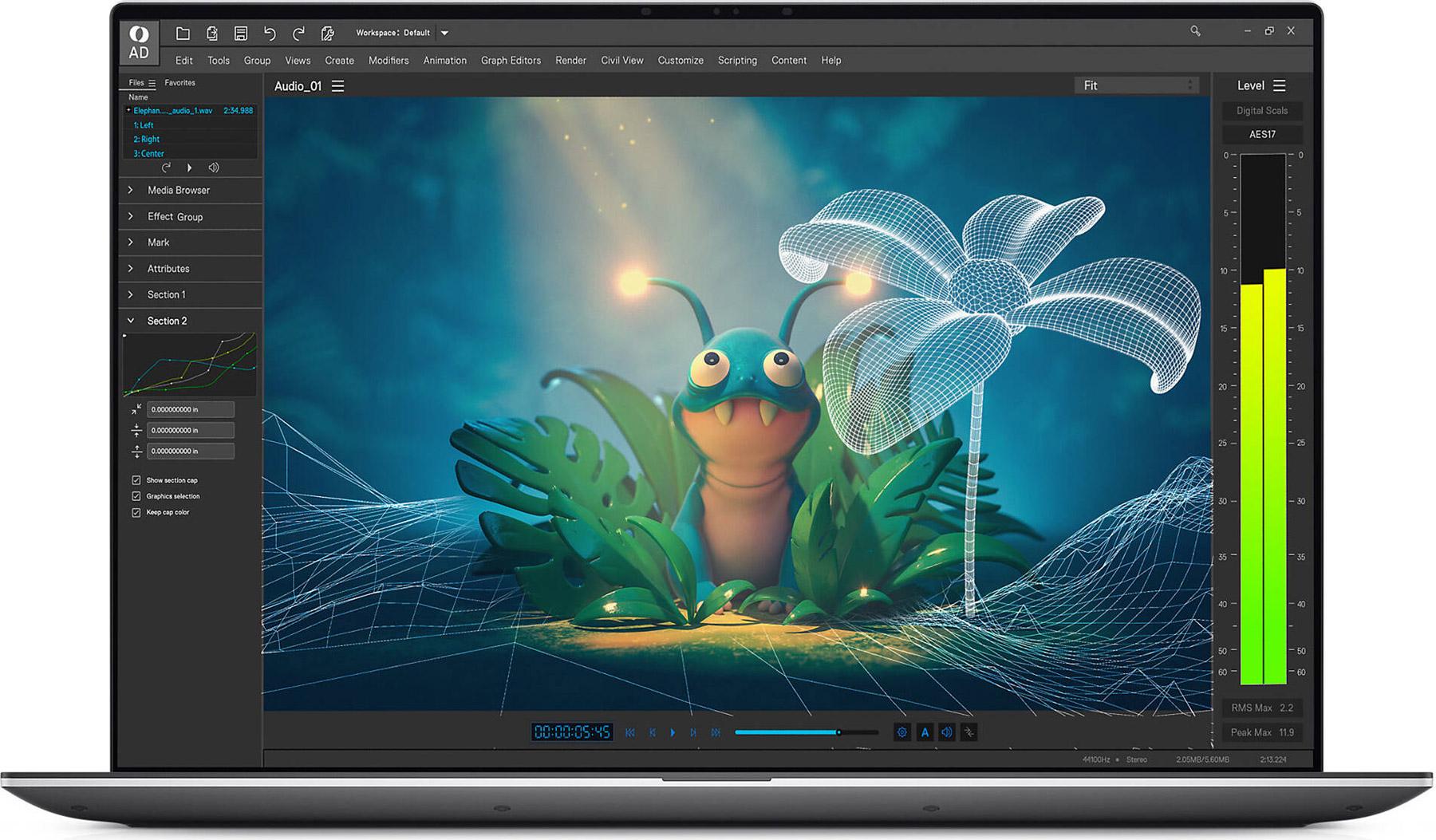Image resolution: width=1436 pixels, height=840 pixels.
Task: Open the Graph Editors menu
Action: pos(511,61)
